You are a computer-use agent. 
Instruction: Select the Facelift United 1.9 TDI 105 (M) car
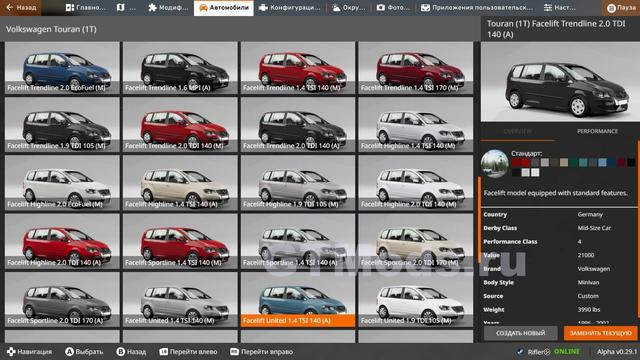point(416,300)
